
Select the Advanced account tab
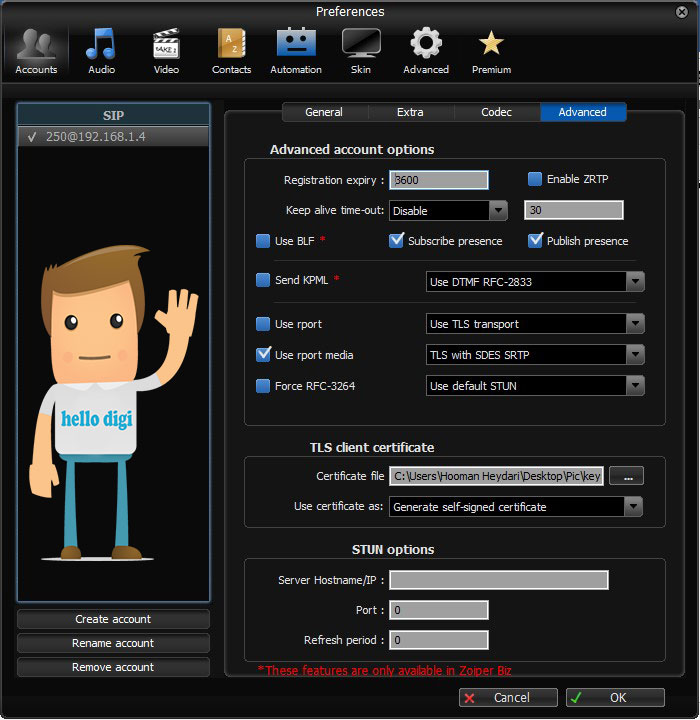[x=582, y=112]
